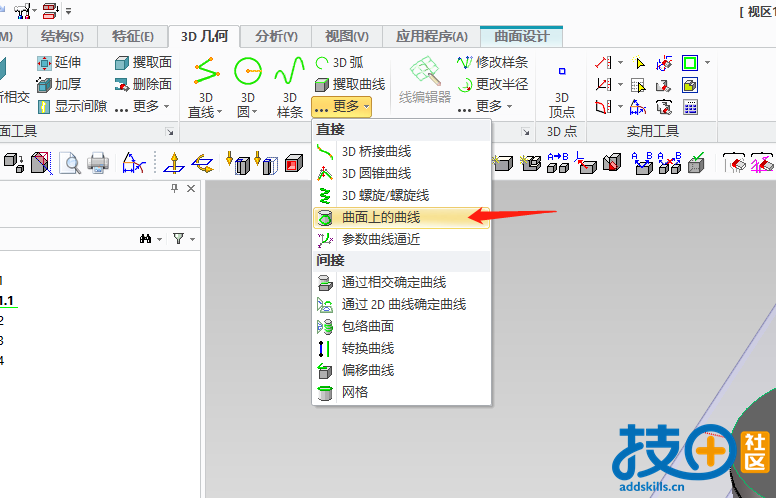Choose 包络曲面 menu entry
Image resolution: width=776 pixels, height=498 pixels.
click(x=401, y=326)
